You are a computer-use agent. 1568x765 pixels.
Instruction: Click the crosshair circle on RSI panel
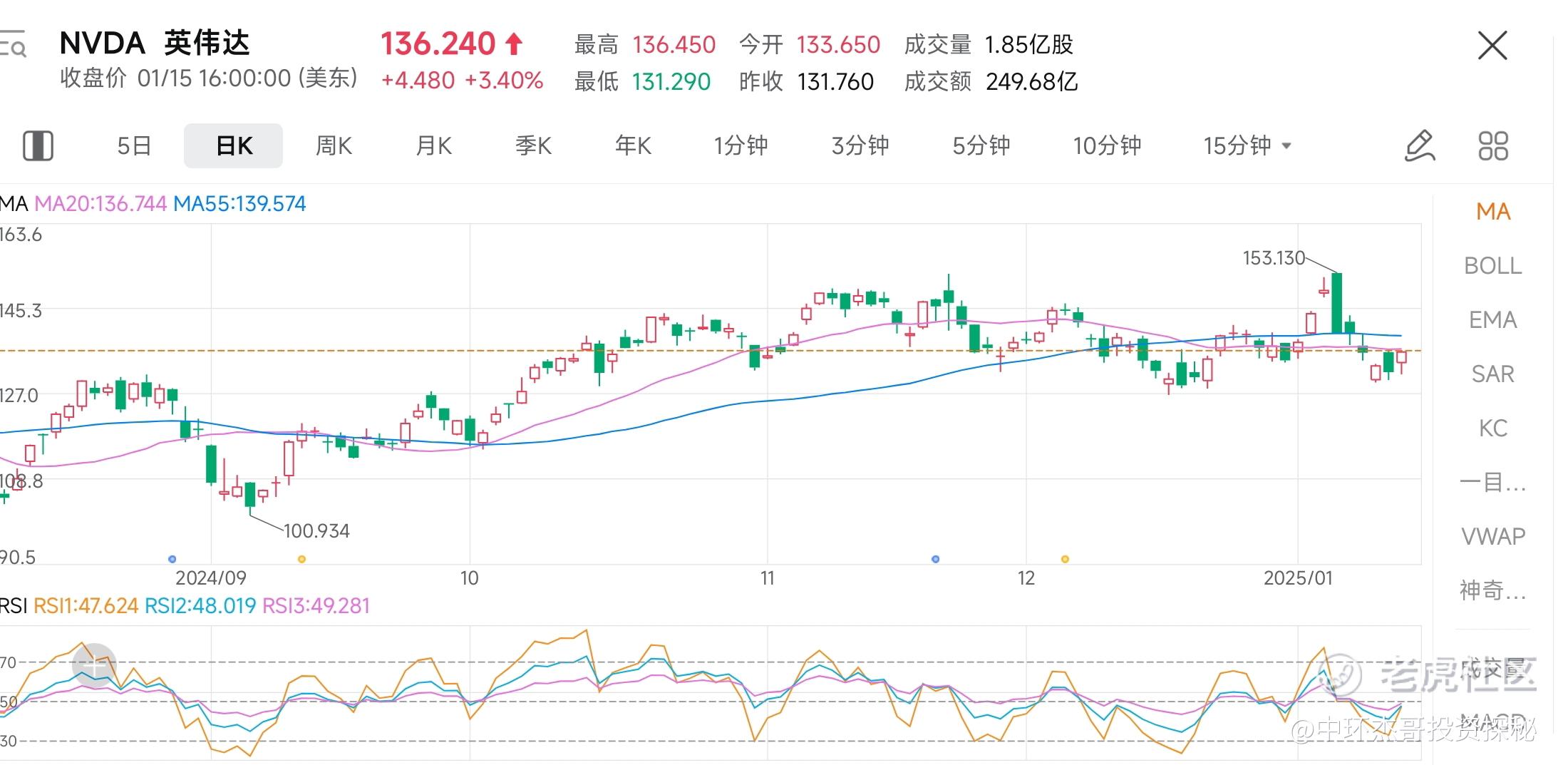94,664
